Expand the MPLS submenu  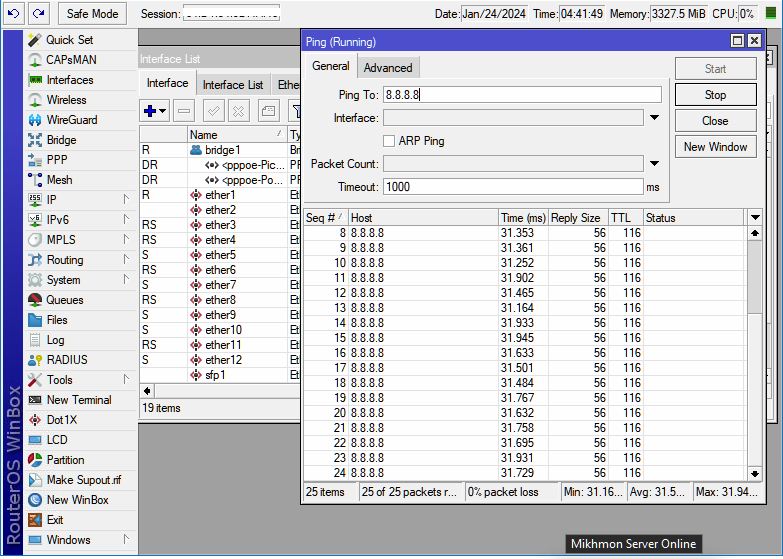[x=126, y=239]
